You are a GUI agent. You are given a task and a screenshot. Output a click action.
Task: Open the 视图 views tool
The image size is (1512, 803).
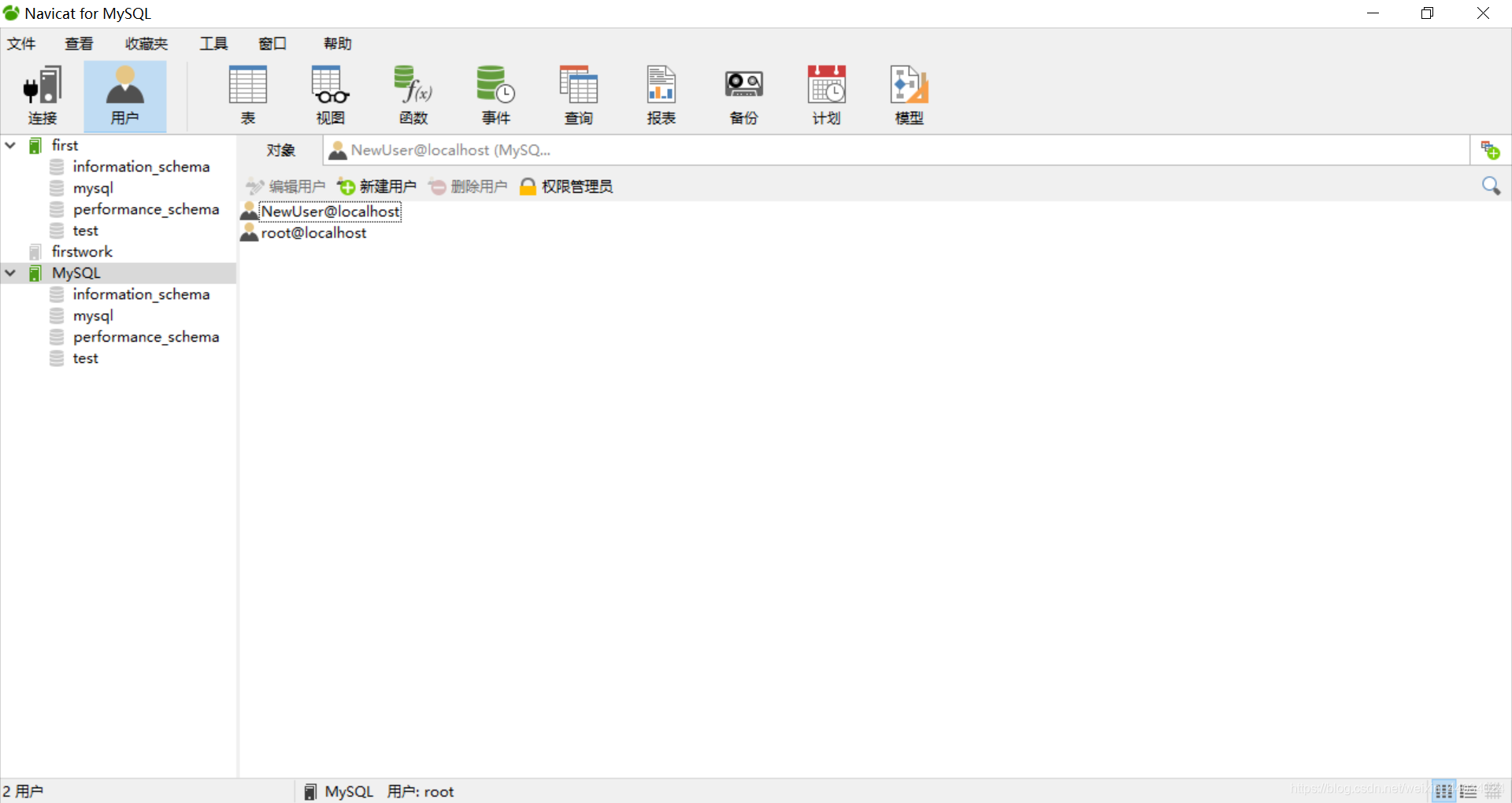pyautogui.click(x=331, y=96)
